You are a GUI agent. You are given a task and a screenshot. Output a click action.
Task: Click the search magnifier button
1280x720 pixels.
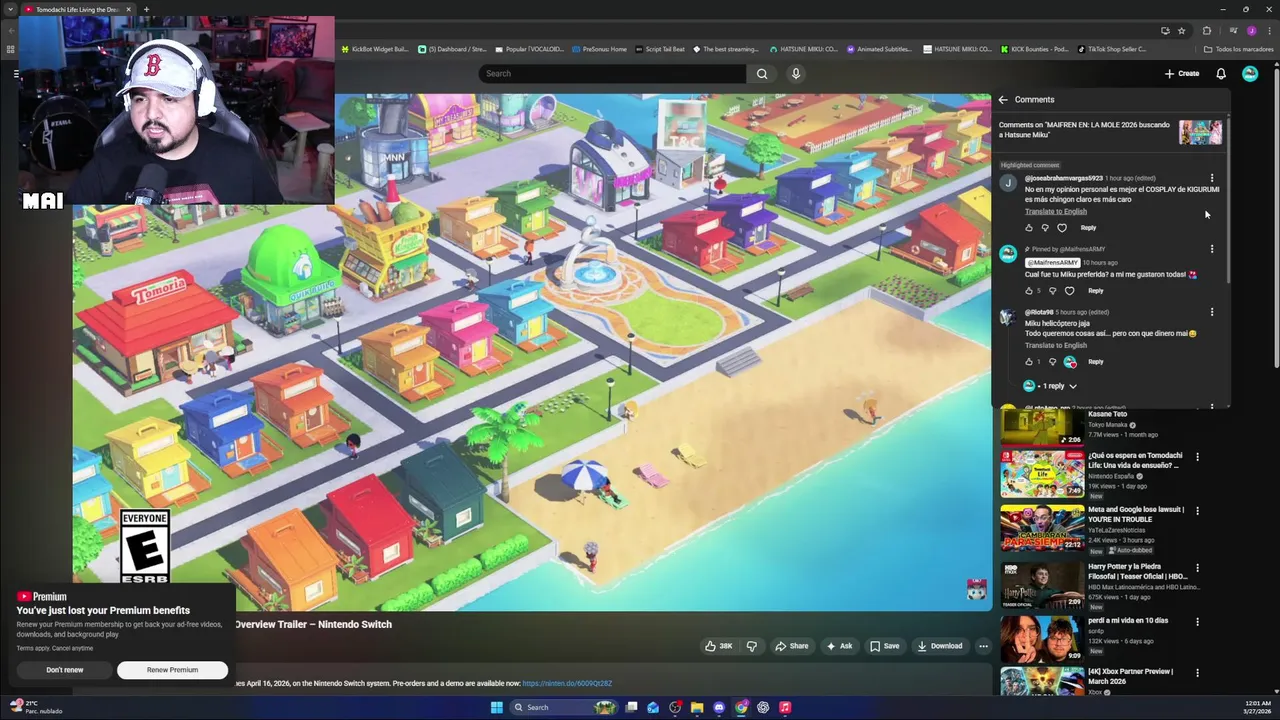click(x=762, y=73)
